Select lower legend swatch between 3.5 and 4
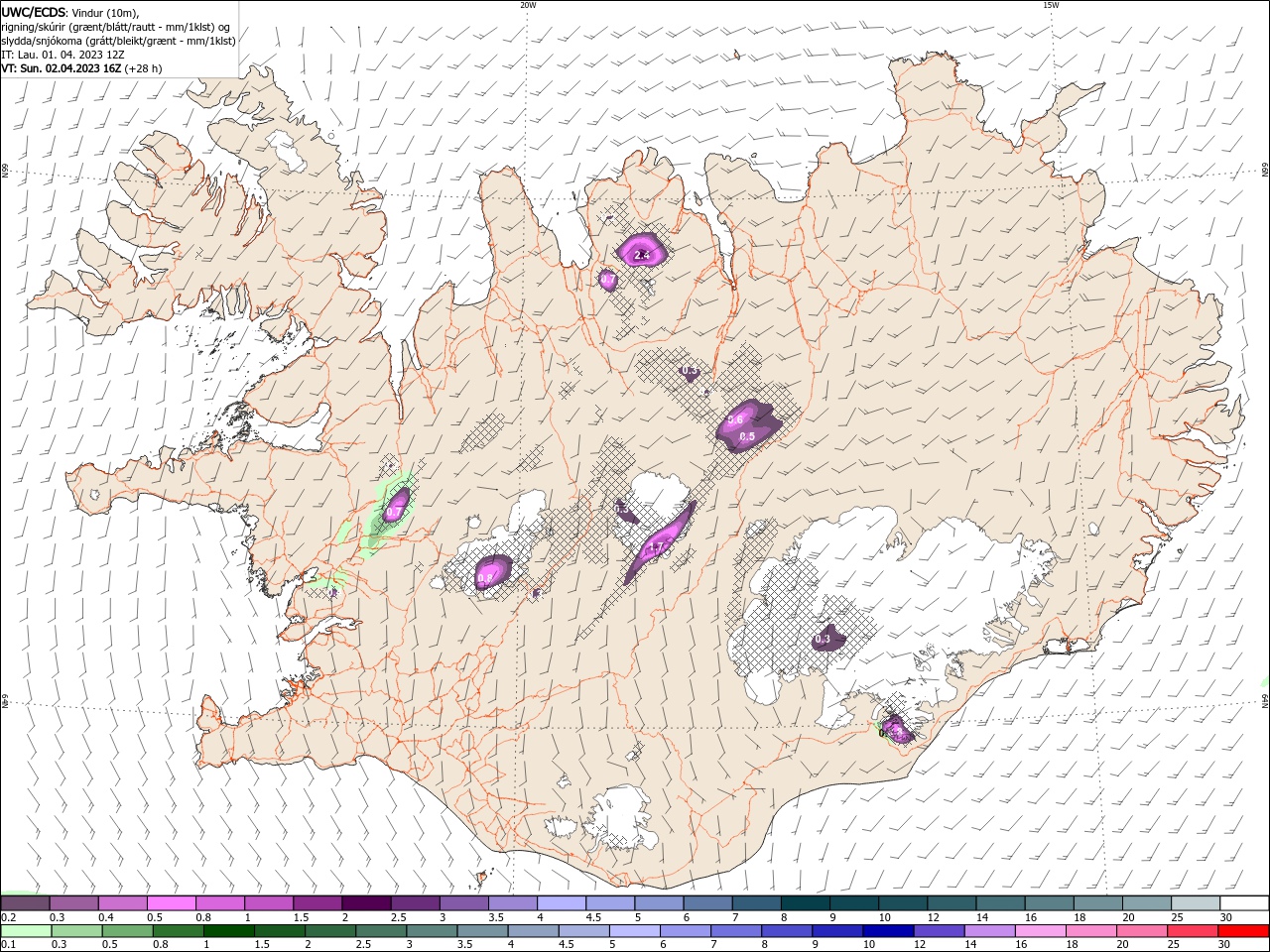Screen dimensions: 1270x952 click(482, 931)
